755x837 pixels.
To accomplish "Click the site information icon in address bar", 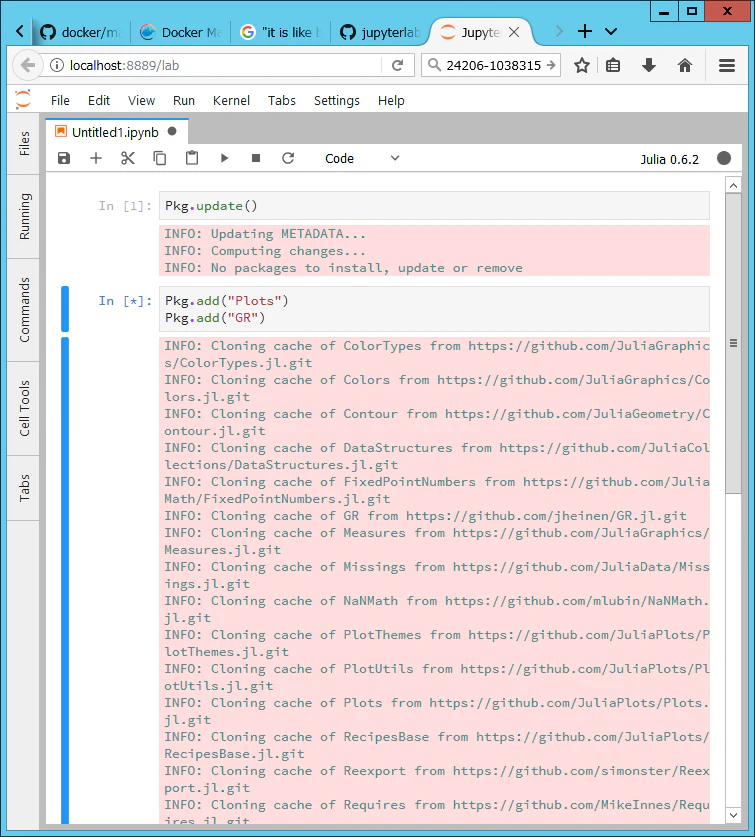I will pyautogui.click(x=57, y=65).
